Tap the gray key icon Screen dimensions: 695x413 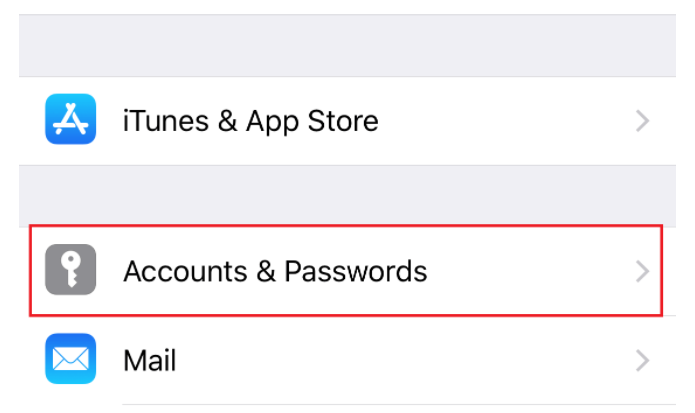coord(70,271)
